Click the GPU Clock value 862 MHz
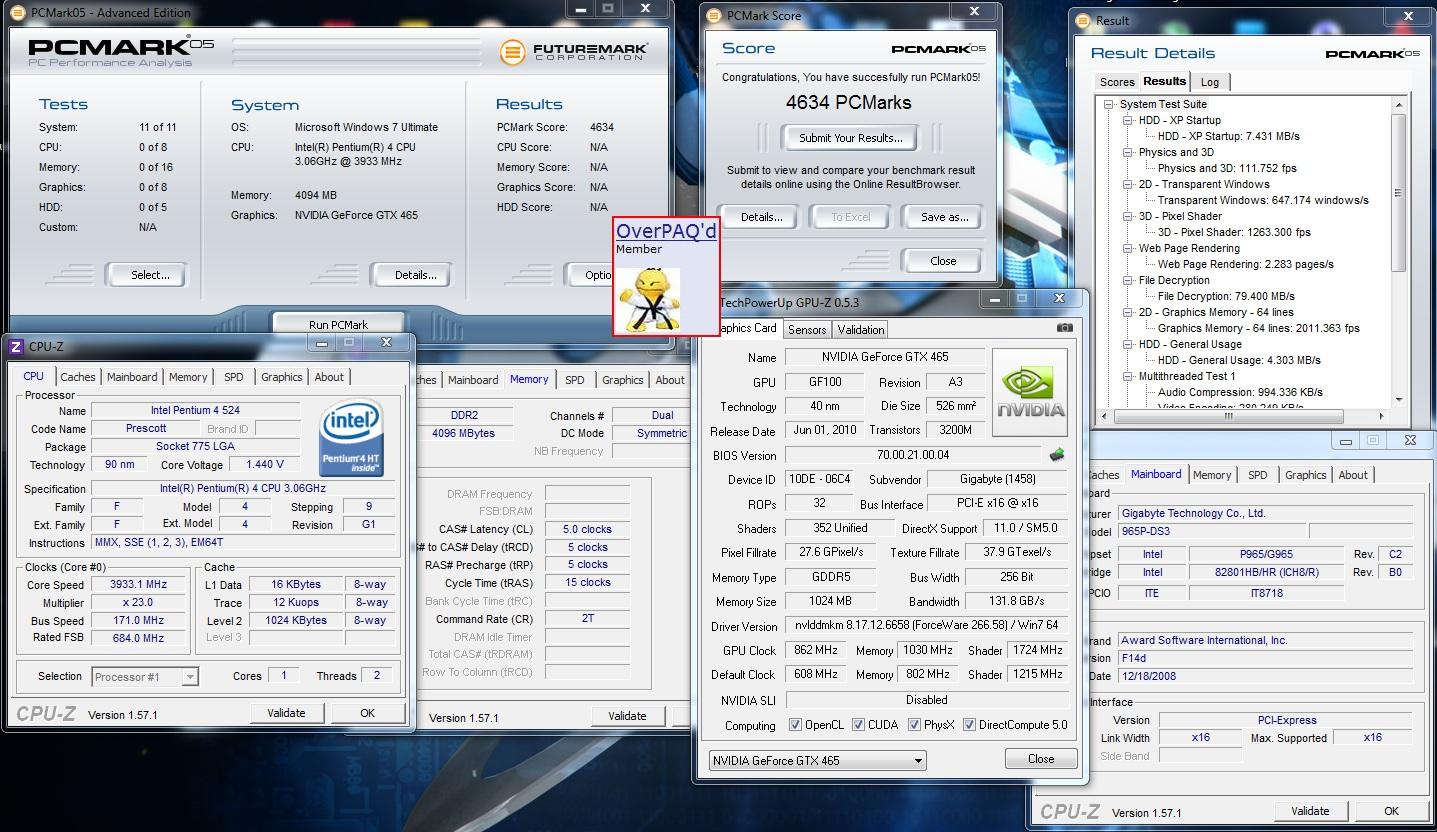Image resolution: width=1437 pixels, height=832 pixels. pyautogui.click(x=815, y=650)
